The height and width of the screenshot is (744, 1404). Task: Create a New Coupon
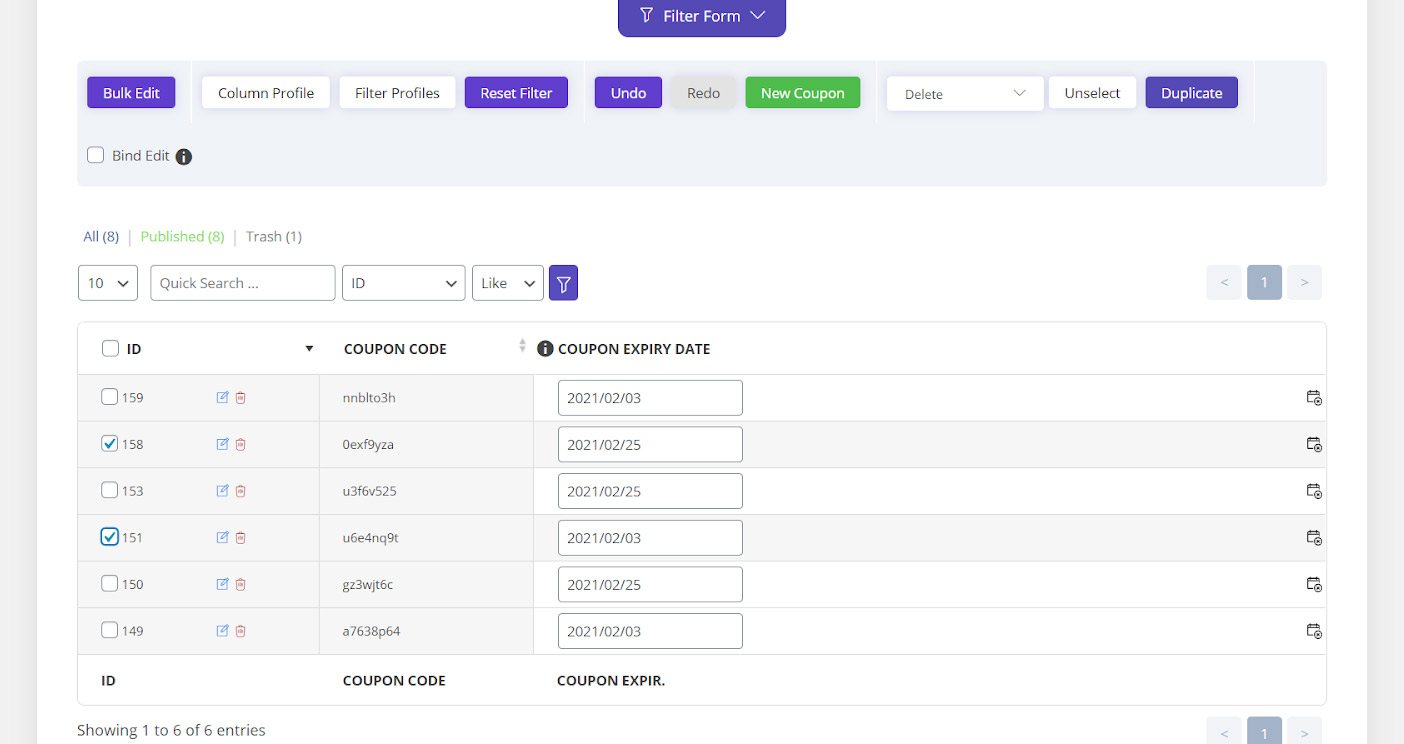[802, 93]
